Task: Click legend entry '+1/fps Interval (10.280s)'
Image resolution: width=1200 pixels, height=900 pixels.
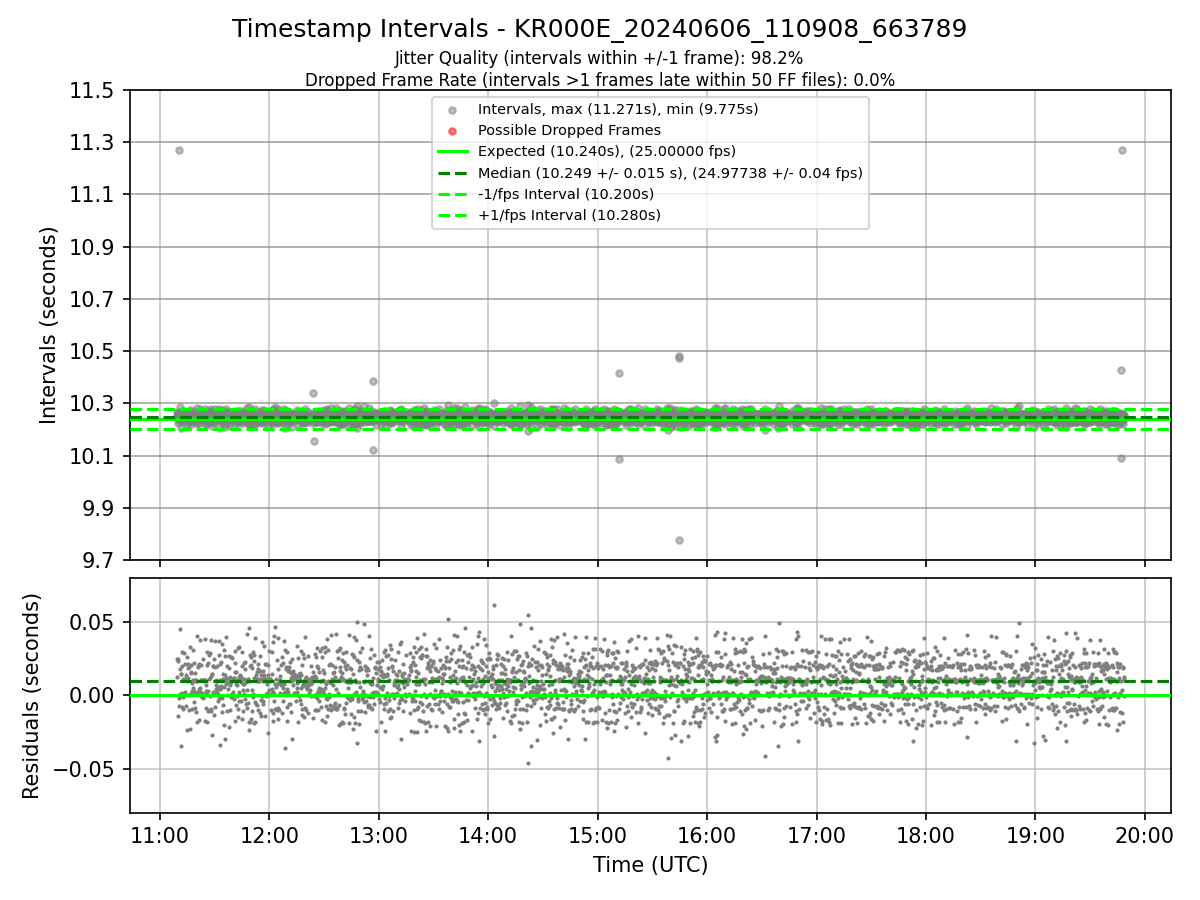Action: [x=569, y=215]
